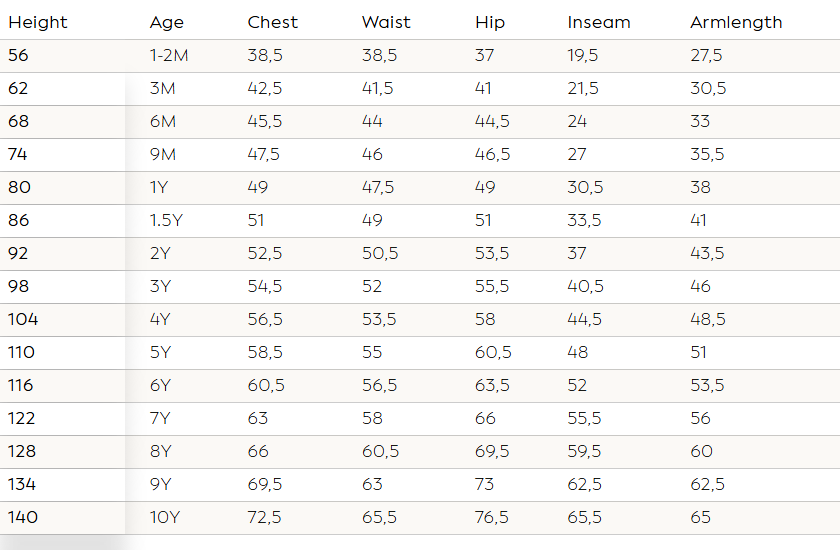The image size is (840, 550).
Task: Click inseam value 44,5 in 4Y row
Action: point(584,320)
